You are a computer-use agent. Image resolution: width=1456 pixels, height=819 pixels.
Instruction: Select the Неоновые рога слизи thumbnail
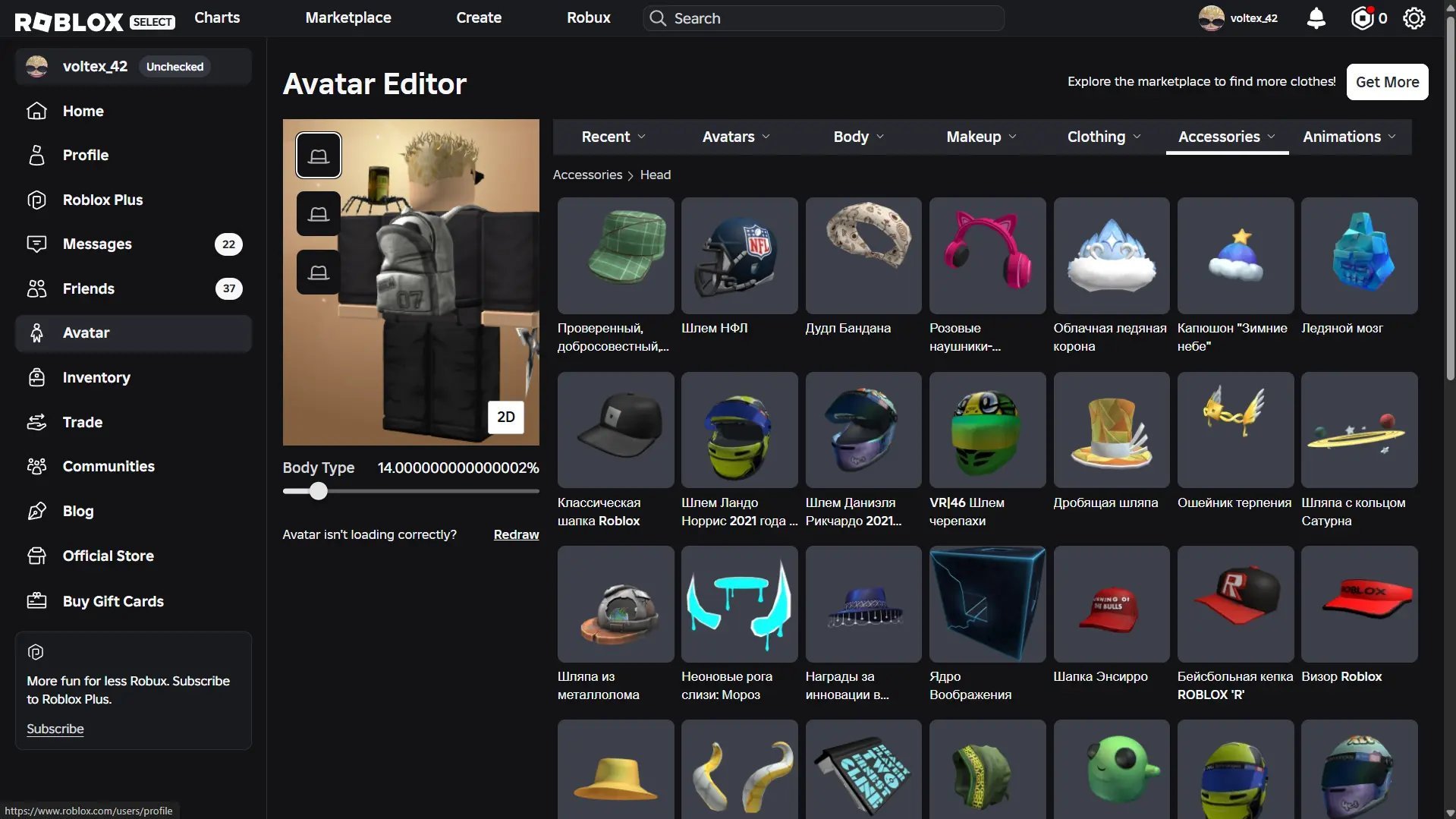point(739,603)
